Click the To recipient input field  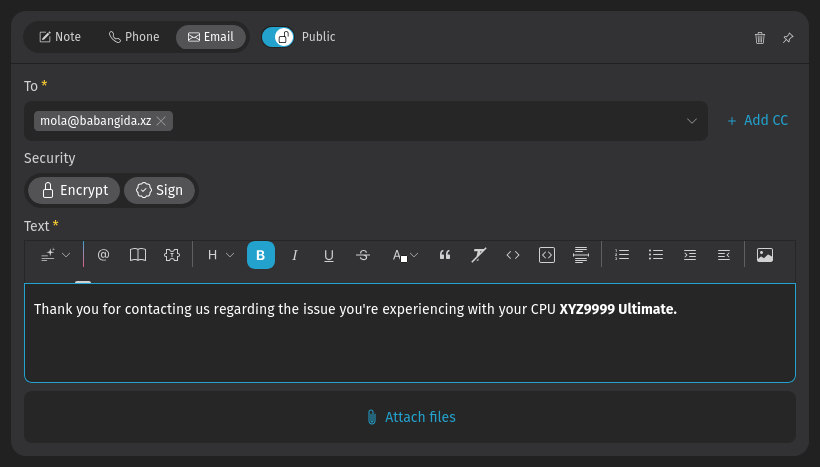click(x=366, y=121)
